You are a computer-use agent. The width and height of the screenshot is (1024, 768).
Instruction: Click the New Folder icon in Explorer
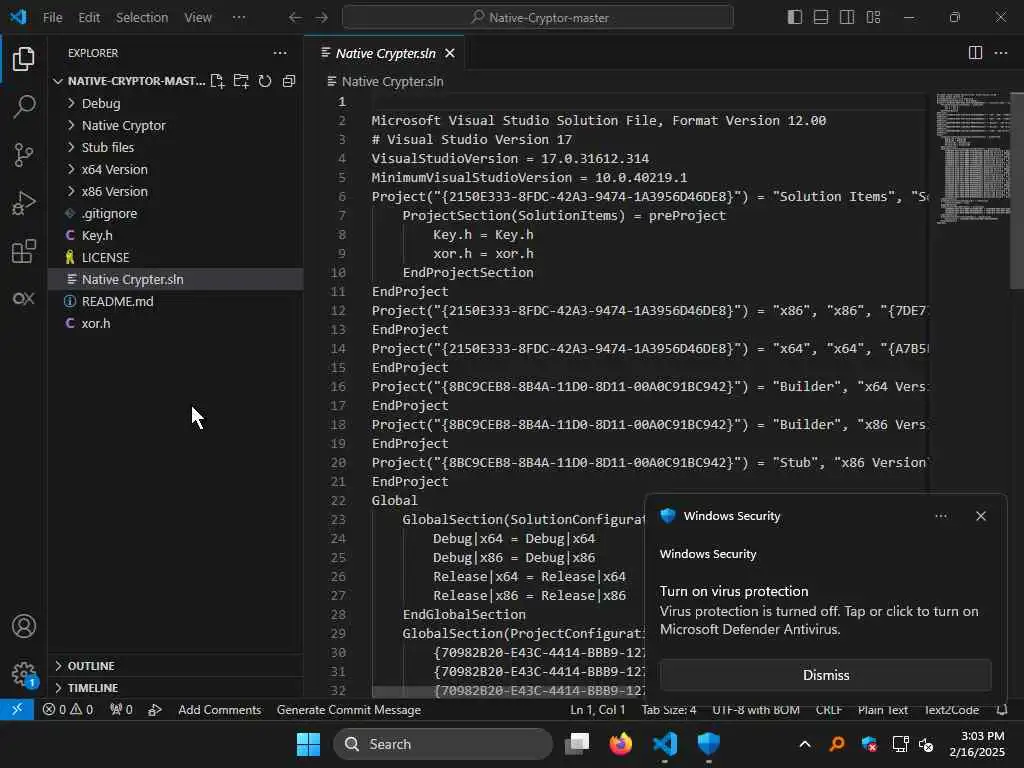[x=241, y=81]
